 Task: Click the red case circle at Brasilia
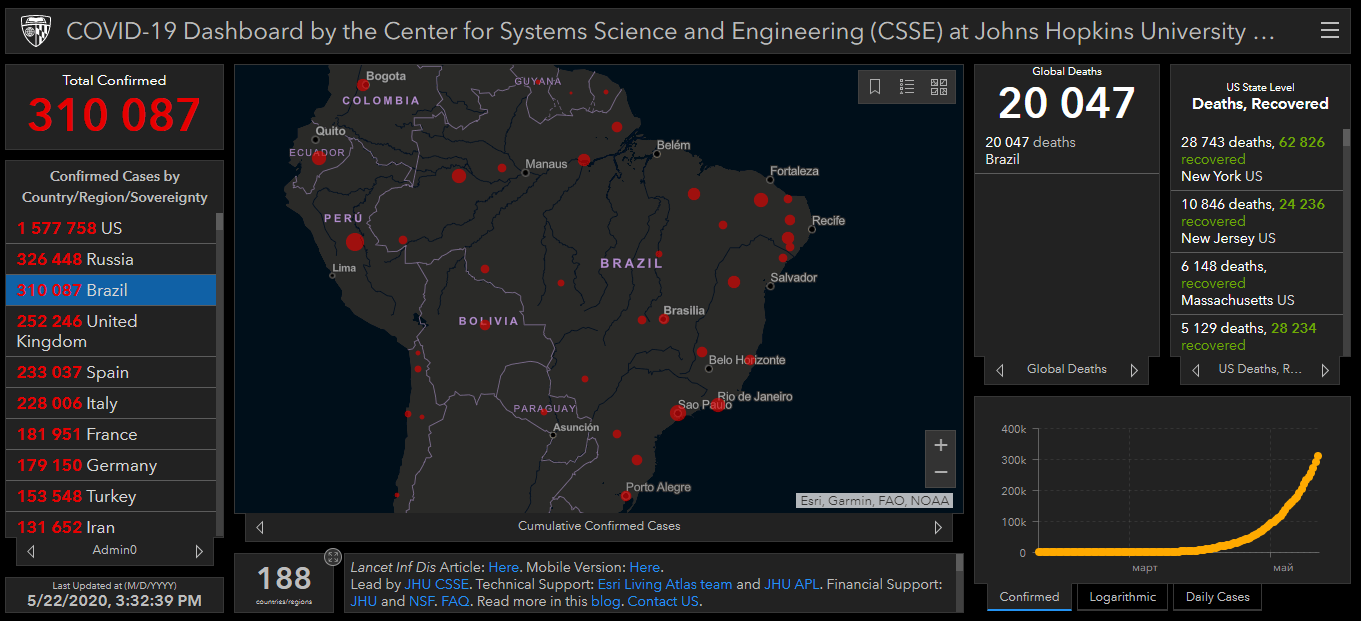tap(663, 319)
